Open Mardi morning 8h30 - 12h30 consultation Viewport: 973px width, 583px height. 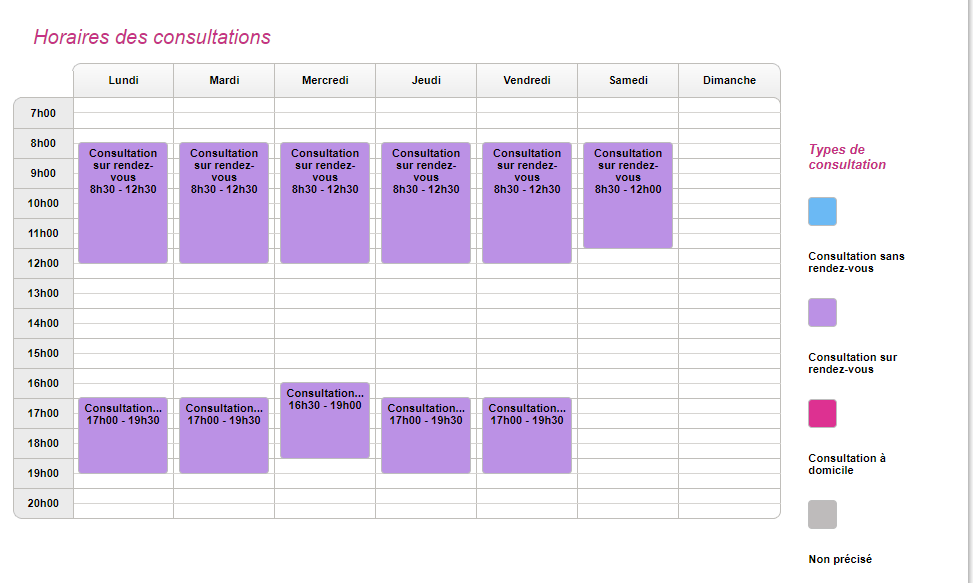(224, 203)
